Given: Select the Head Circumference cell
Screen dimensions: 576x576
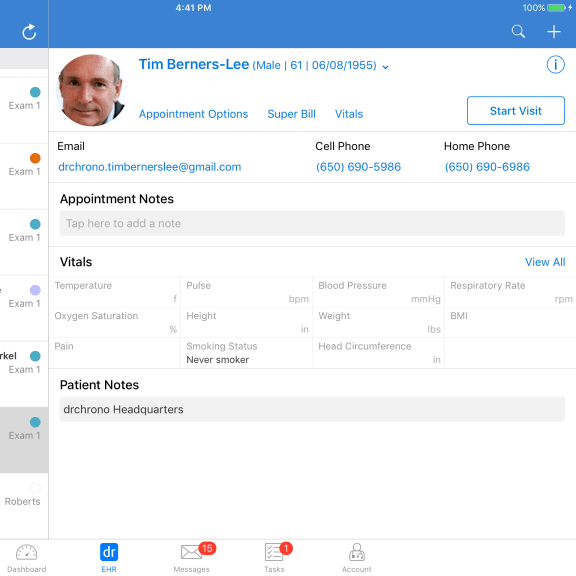Looking at the screenshot, I should click(x=378, y=353).
